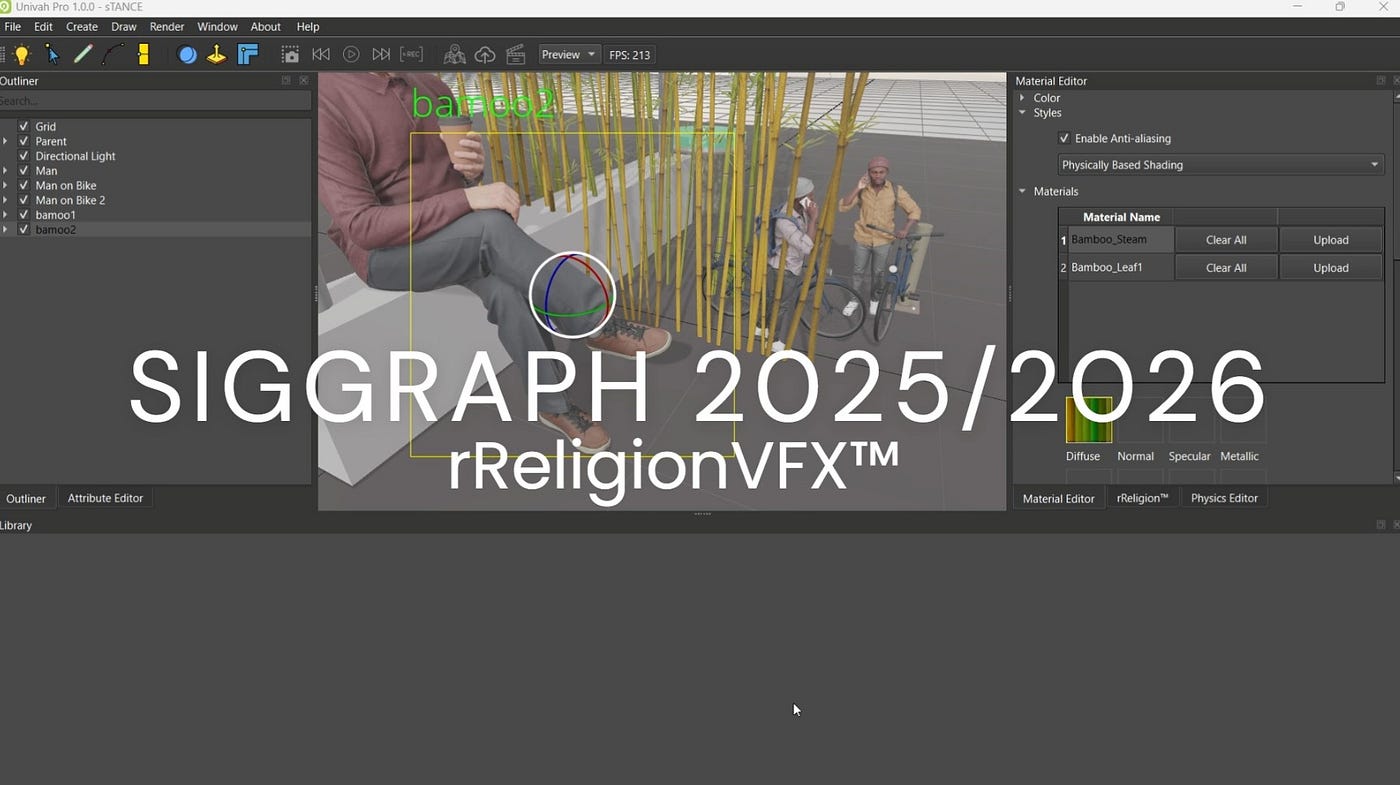The height and width of the screenshot is (785, 1400).
Task: Open the Draw menu
Action: coord(124,27)
